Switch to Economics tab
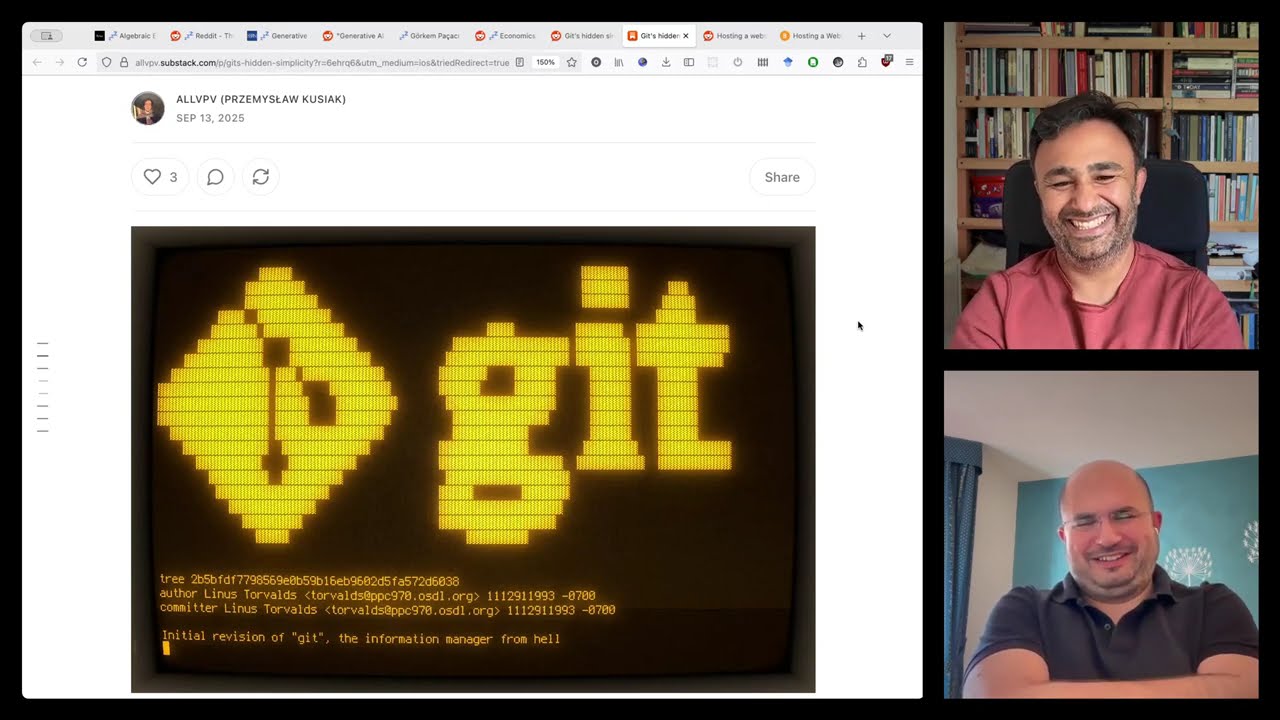Image resolution: width=1280 pixels, height=720 pixels. click(505, 36)
